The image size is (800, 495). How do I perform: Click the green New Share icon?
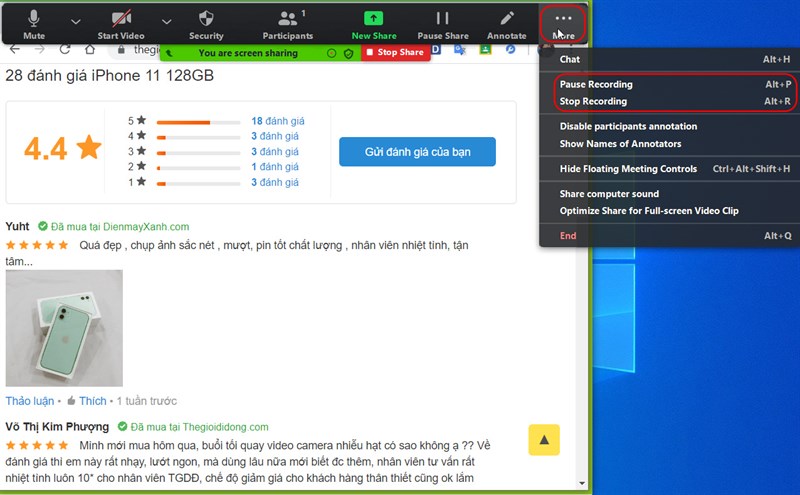373,19
